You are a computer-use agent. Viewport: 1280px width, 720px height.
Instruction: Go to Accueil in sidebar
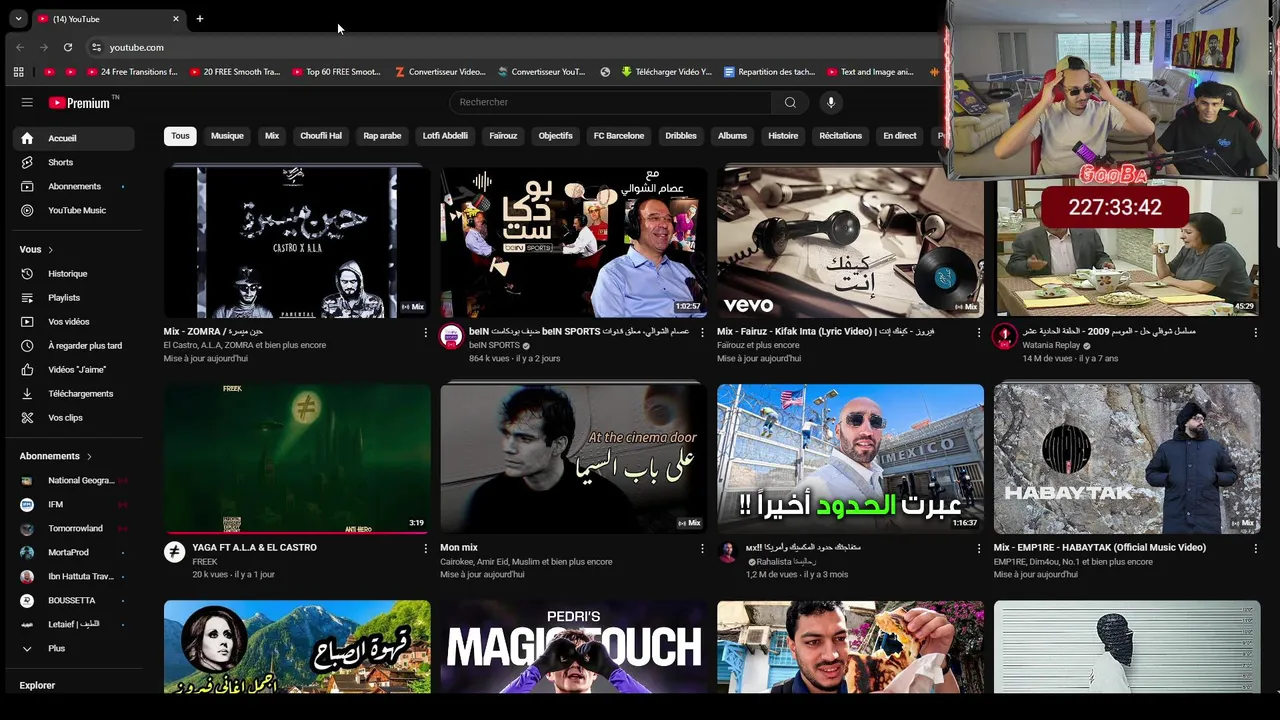73,138
